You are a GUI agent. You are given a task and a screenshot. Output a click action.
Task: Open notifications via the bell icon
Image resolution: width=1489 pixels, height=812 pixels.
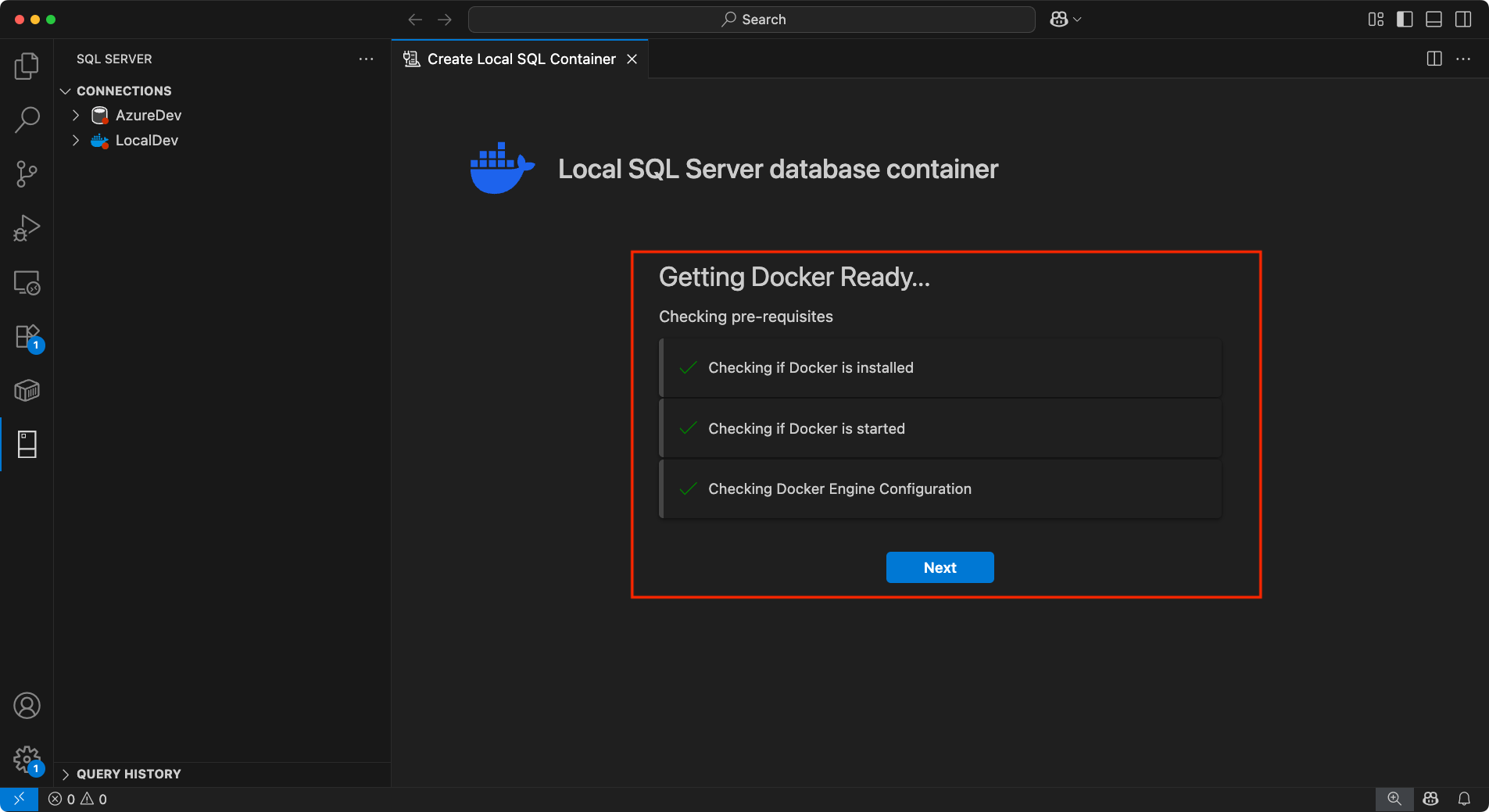tap(1464, 799)
